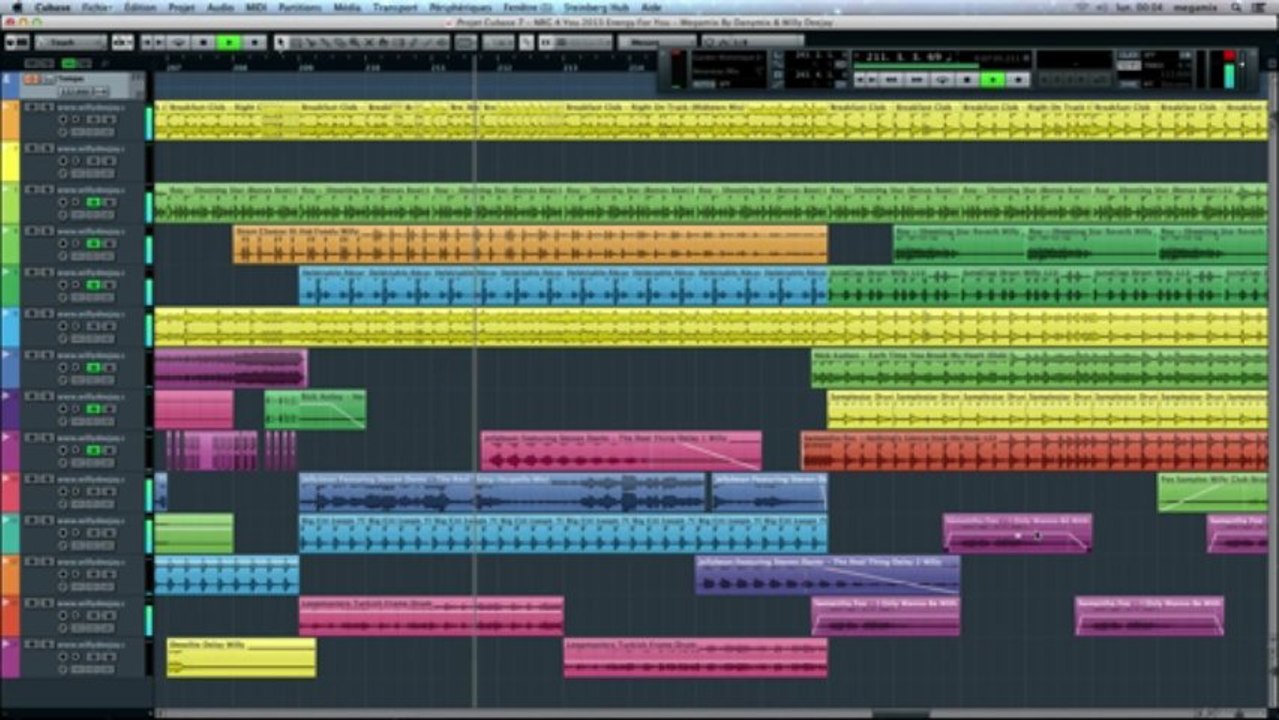Click Stop in the Transport panel
This screenshot has height=720, width=1279.
967,79
